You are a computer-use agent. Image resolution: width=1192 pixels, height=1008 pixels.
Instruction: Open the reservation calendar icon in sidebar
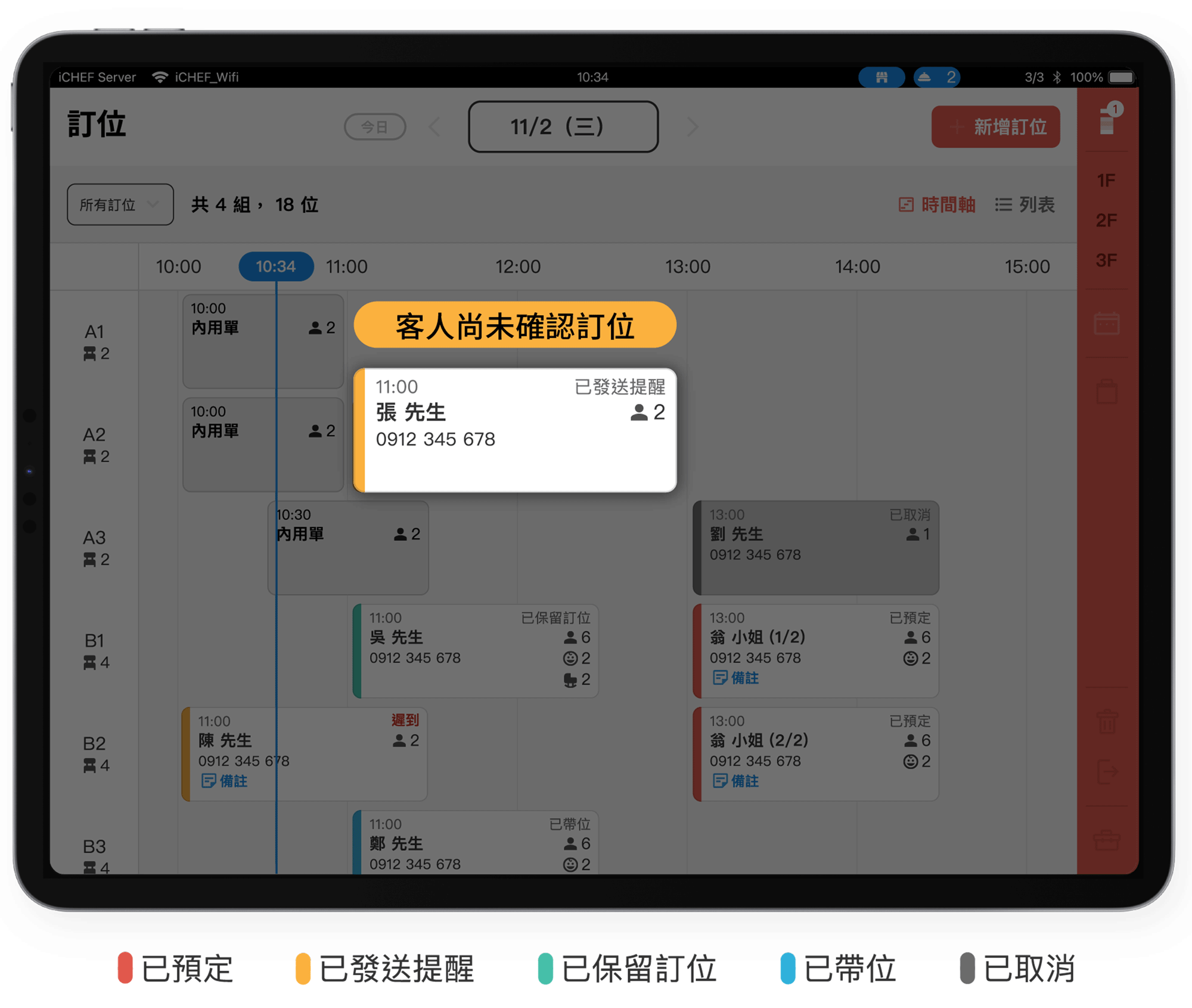(x=1106, y=323)
